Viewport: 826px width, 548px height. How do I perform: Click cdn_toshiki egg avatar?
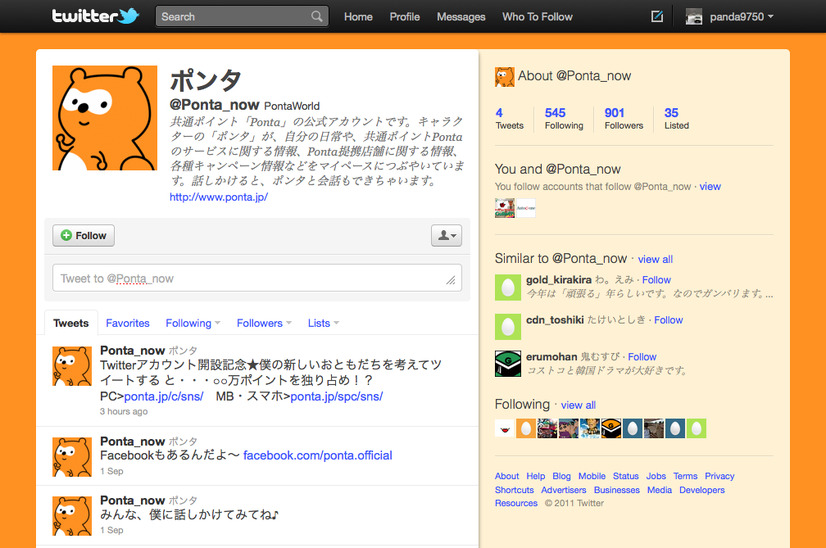(508, 327)
